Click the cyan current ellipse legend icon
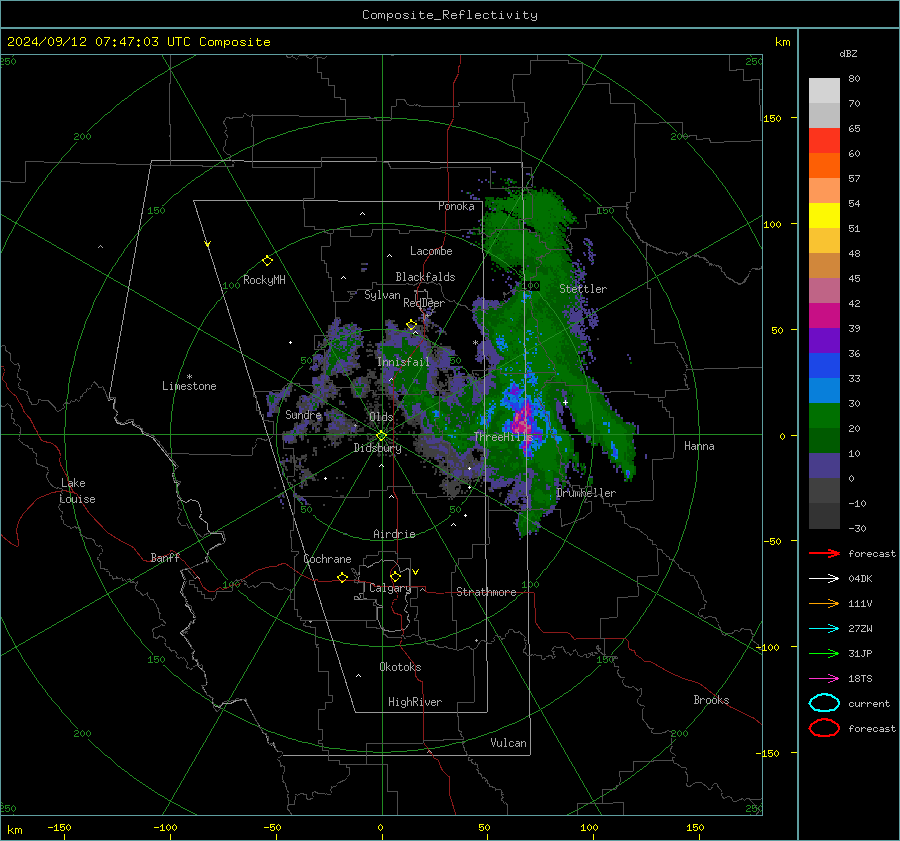Image resolution: width=900 pixels, height=841 pixels. [x=824, y=703]
